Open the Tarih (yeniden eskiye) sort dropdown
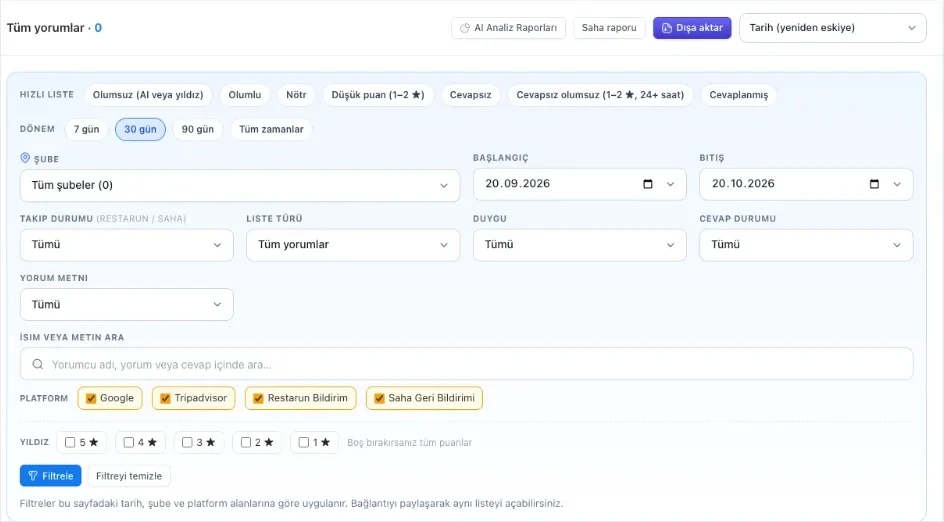This screenshot has height=522, width=944. (x=833, y=28)
